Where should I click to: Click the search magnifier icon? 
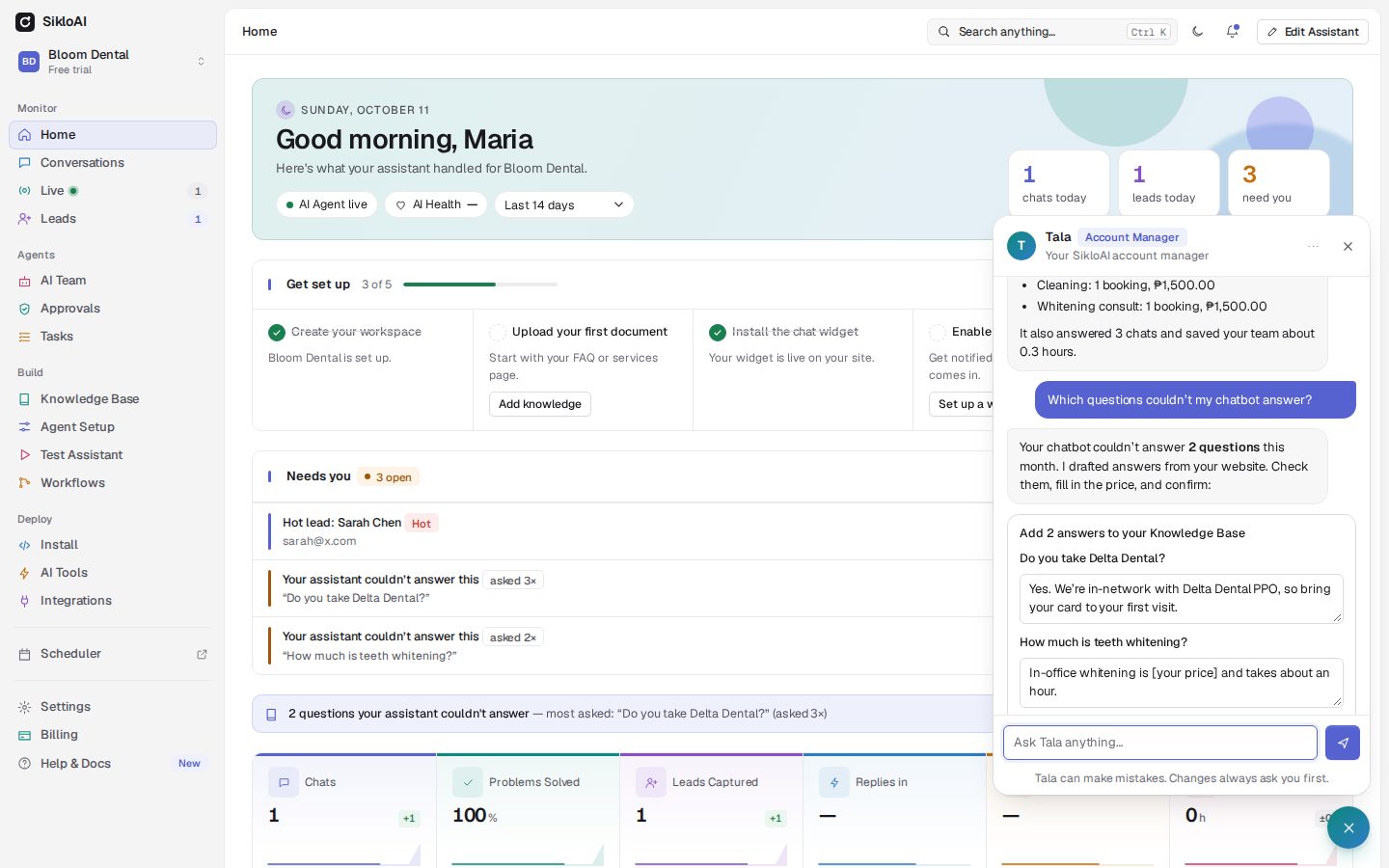944,32
